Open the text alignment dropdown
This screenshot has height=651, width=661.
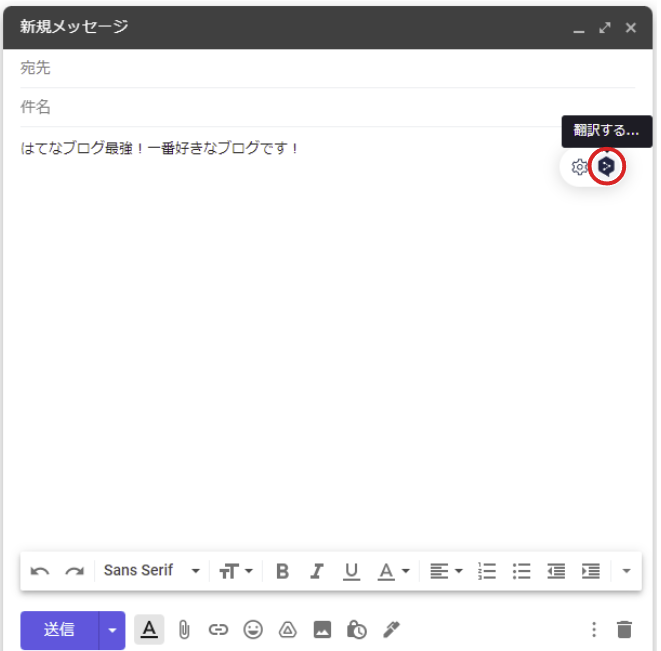tap(446, 571)
